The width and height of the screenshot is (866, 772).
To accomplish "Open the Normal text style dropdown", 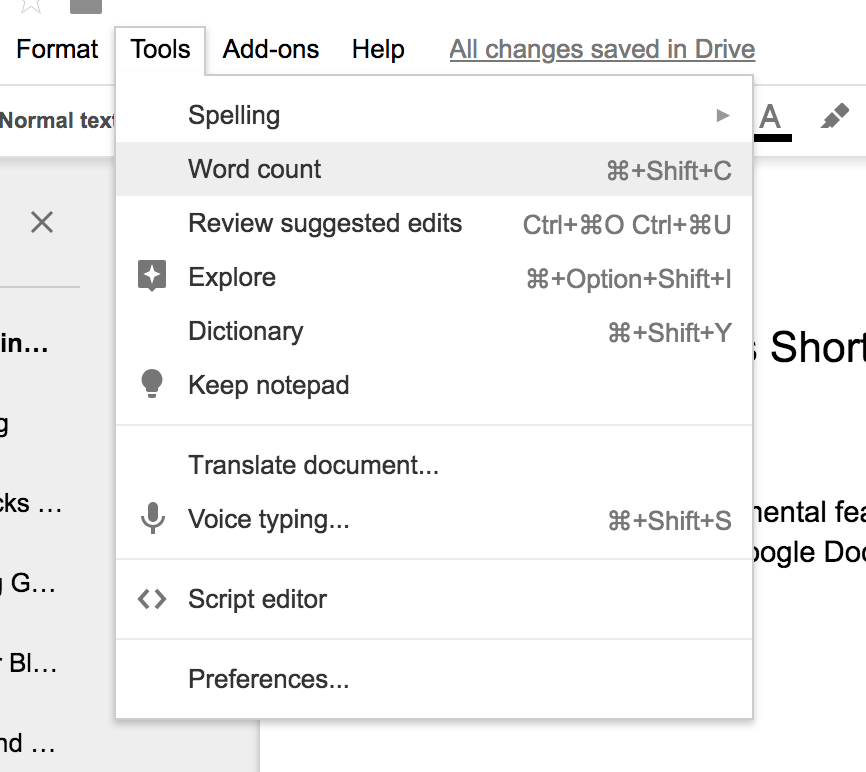I will click(x=56, y=121).
